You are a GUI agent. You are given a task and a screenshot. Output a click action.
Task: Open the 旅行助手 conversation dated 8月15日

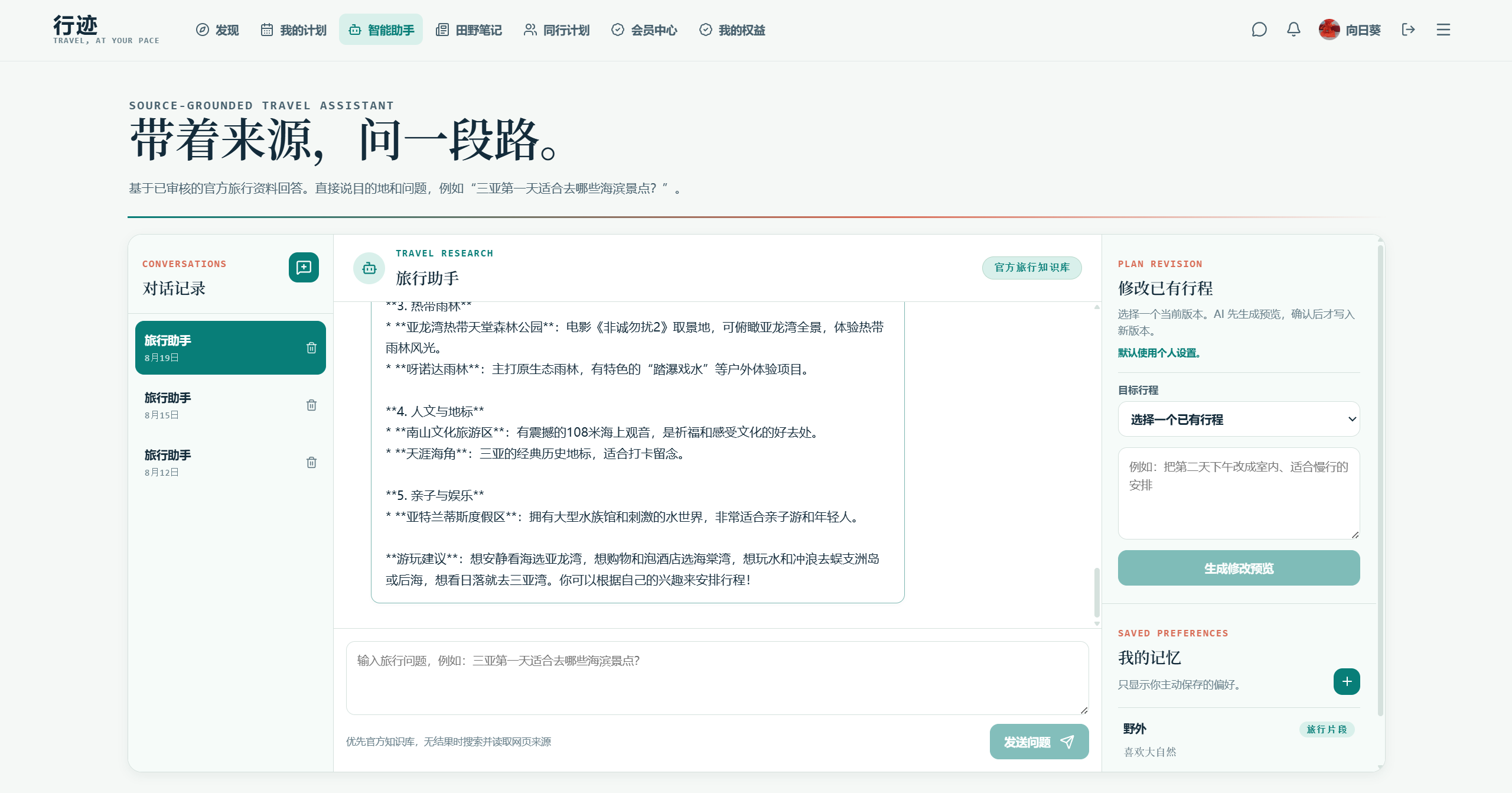(x=230, y=405)
